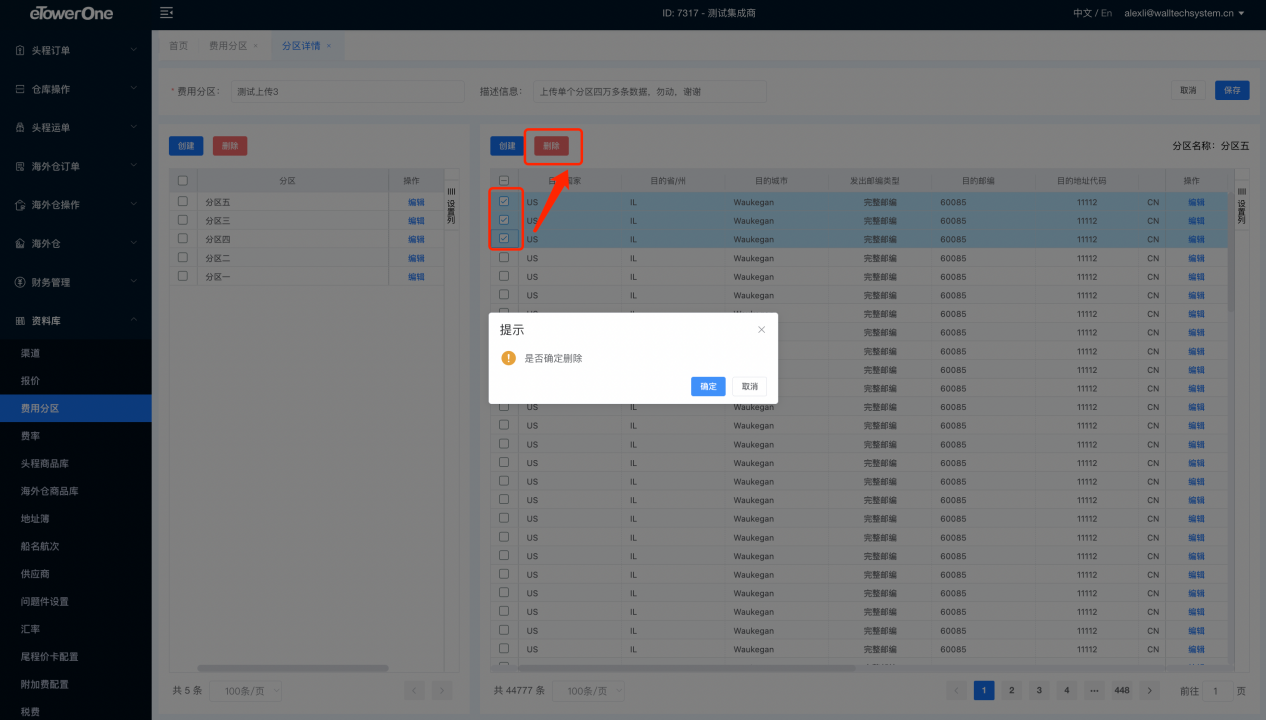Open the right table's 100条/页 page size dropdown
This screenshot has width=1266, height=720.
coord(594,691)
